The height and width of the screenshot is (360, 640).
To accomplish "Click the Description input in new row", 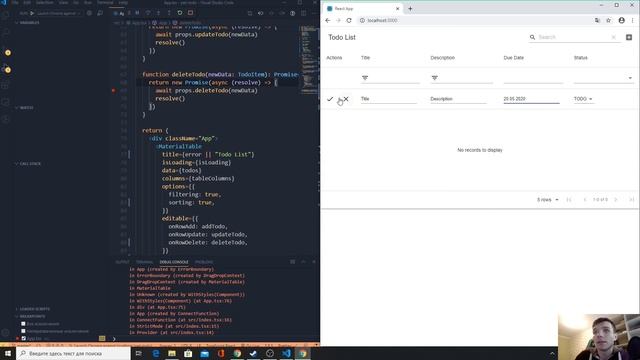I will click(x=458, y=99).
